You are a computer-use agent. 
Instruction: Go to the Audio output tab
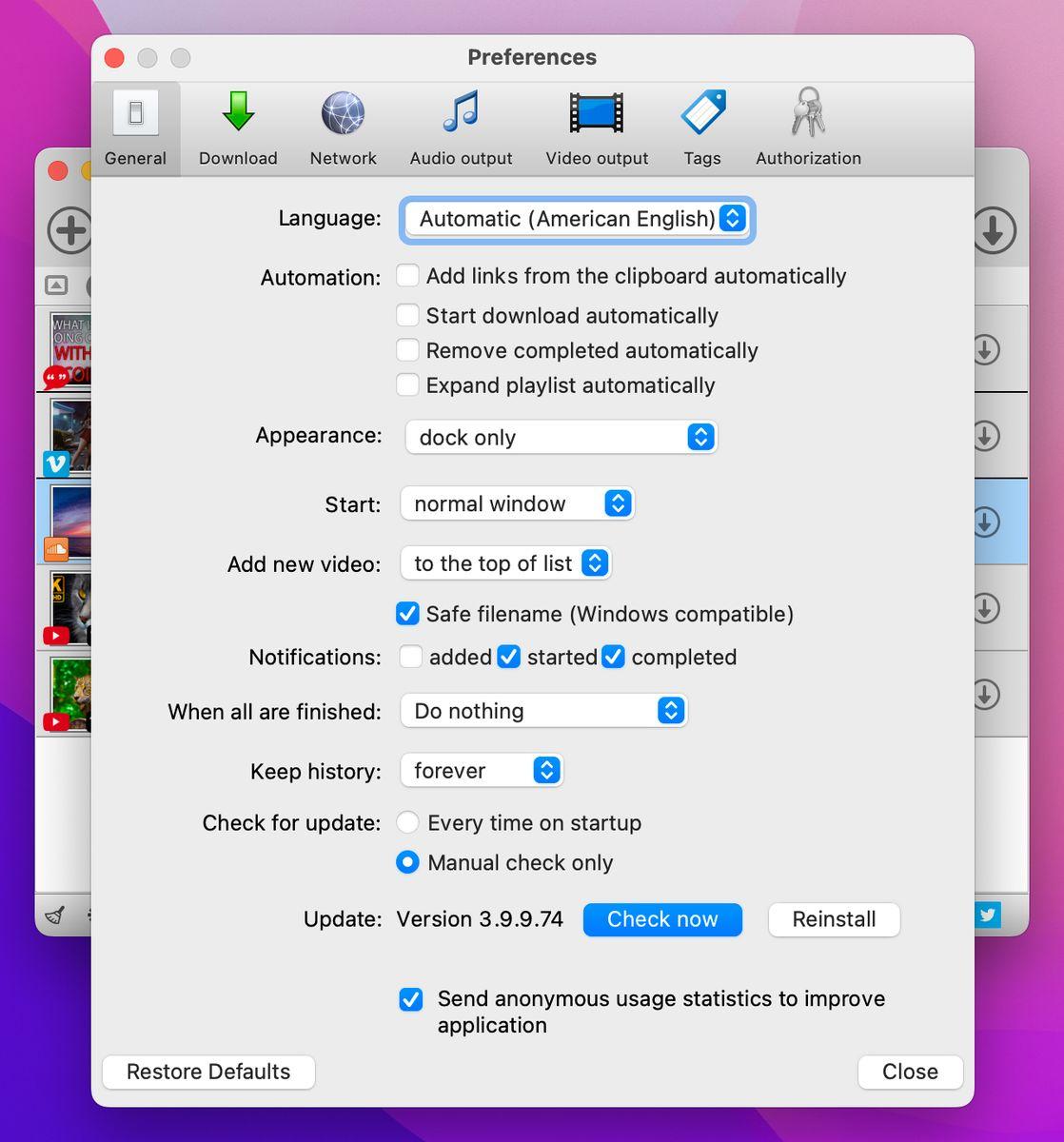point(461,129)
